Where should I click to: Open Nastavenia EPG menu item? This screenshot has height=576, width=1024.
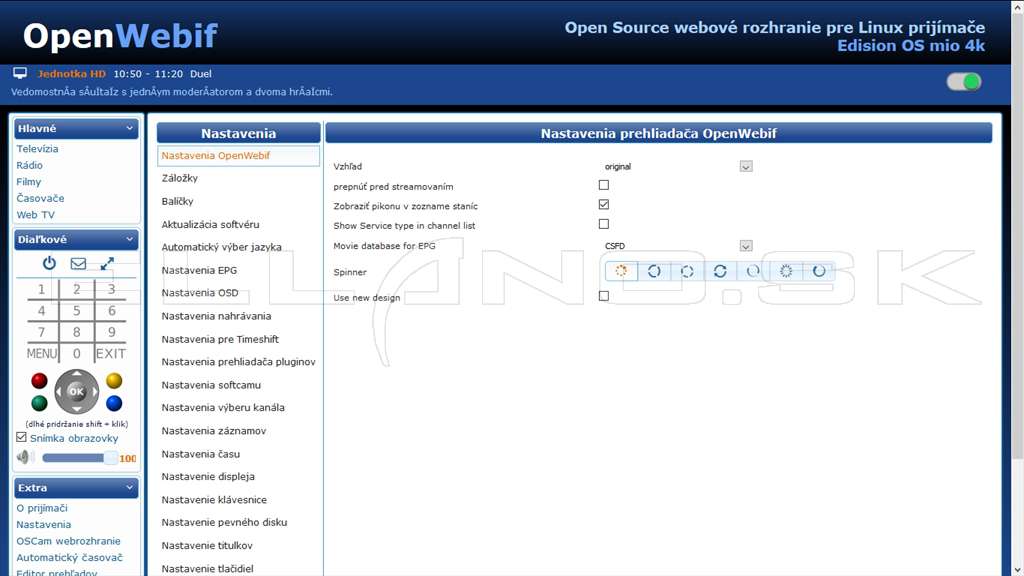tap(199, 270)
